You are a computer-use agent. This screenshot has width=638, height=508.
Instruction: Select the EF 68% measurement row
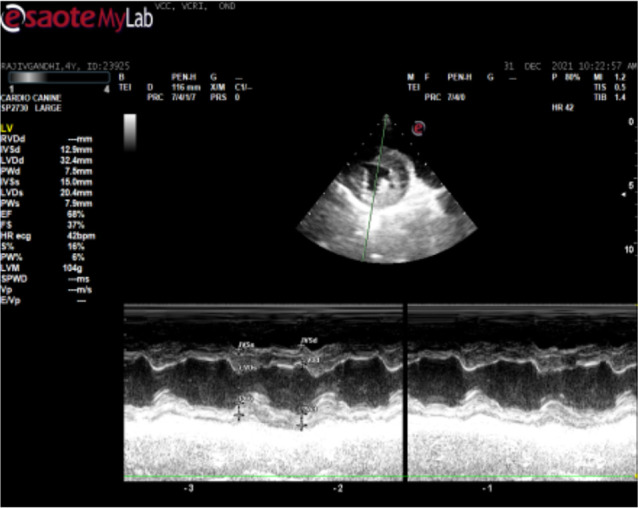pos(40,214)
